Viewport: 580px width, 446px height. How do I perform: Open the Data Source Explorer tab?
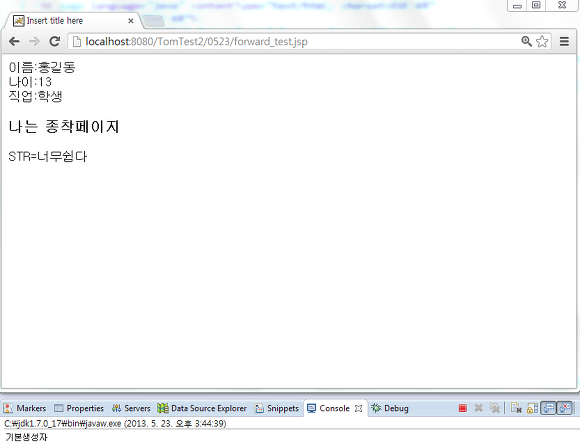click(202, 408)
